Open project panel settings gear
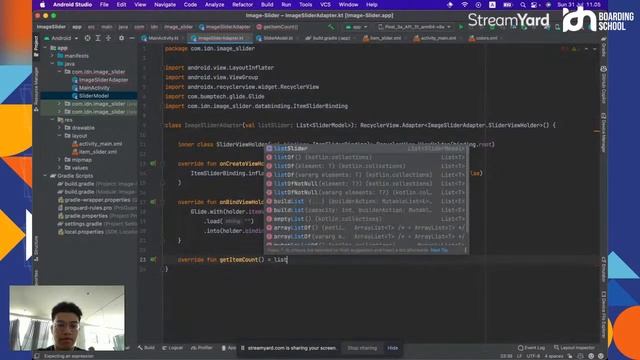The height and width of the screenshot is (360, 640). tap(121, 38)
